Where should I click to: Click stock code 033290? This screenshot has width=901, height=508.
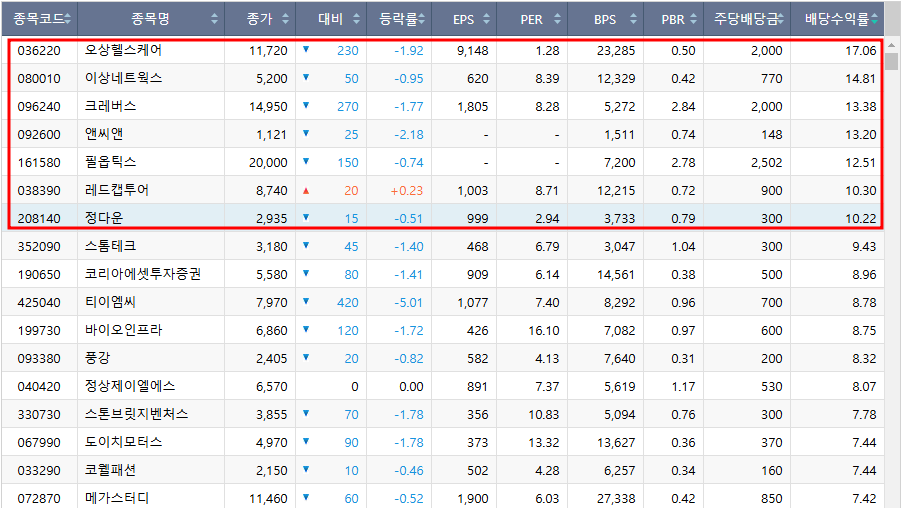coord(39,471)
